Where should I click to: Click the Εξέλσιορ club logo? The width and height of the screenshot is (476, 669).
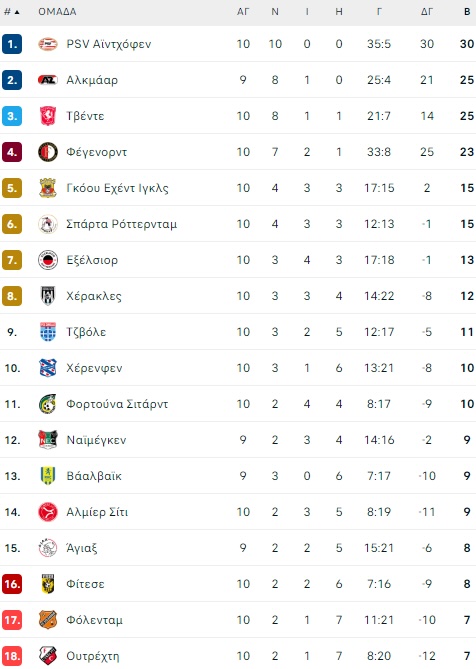[48, 260]
